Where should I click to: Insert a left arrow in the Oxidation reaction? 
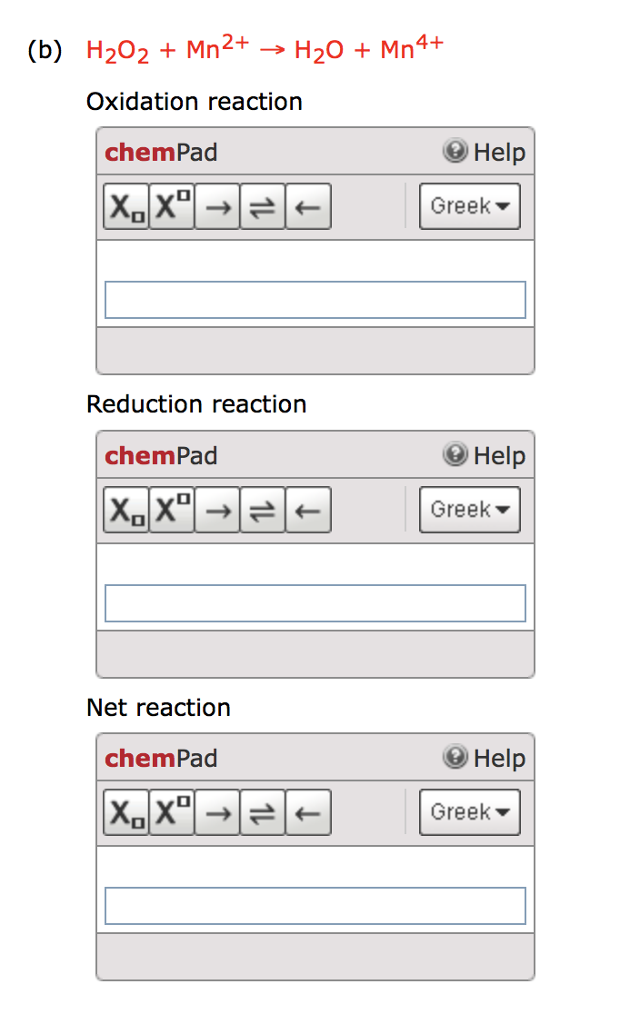307,206
